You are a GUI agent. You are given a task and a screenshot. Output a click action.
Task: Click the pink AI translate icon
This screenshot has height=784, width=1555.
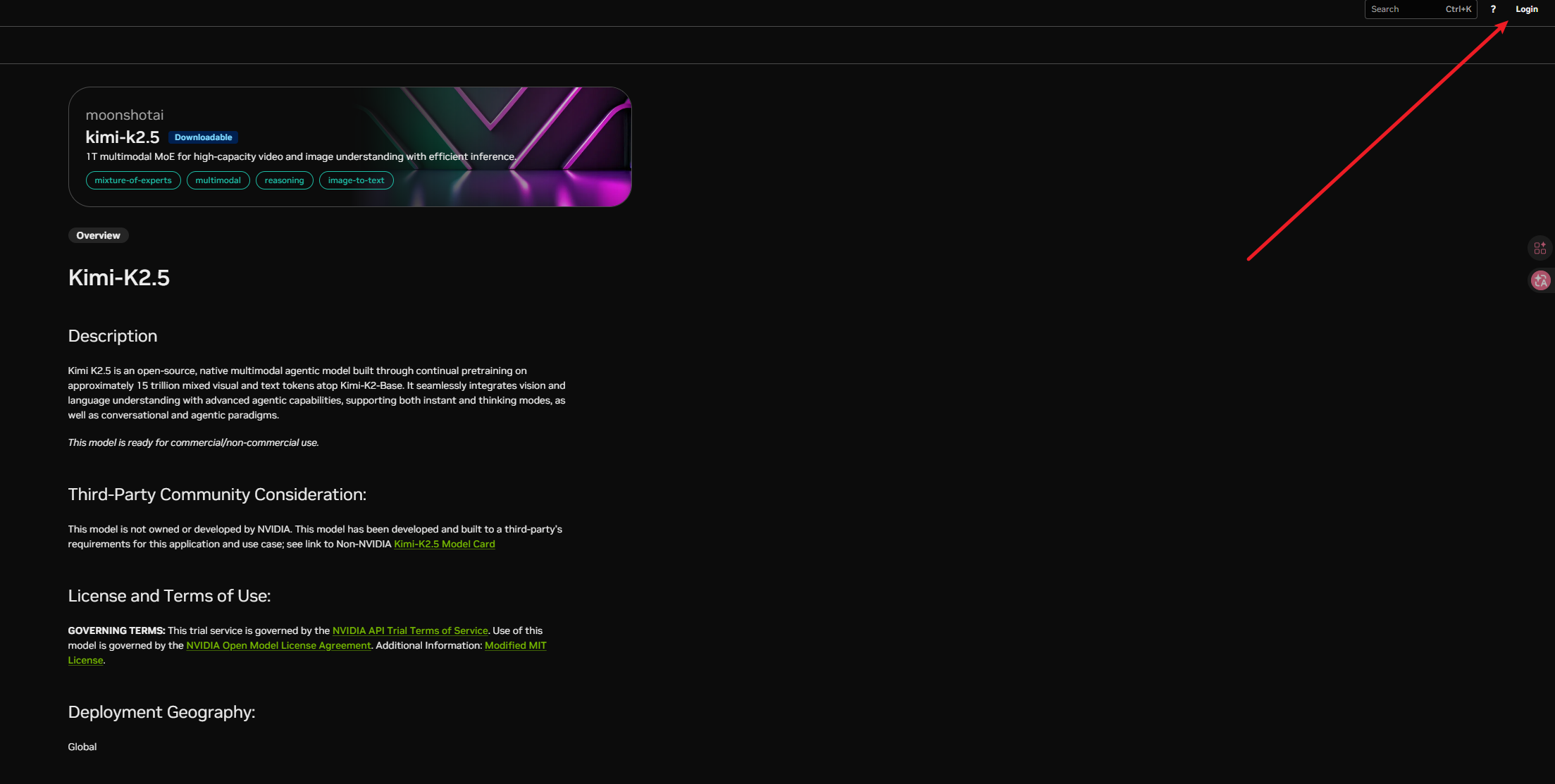pos(1541,280)
